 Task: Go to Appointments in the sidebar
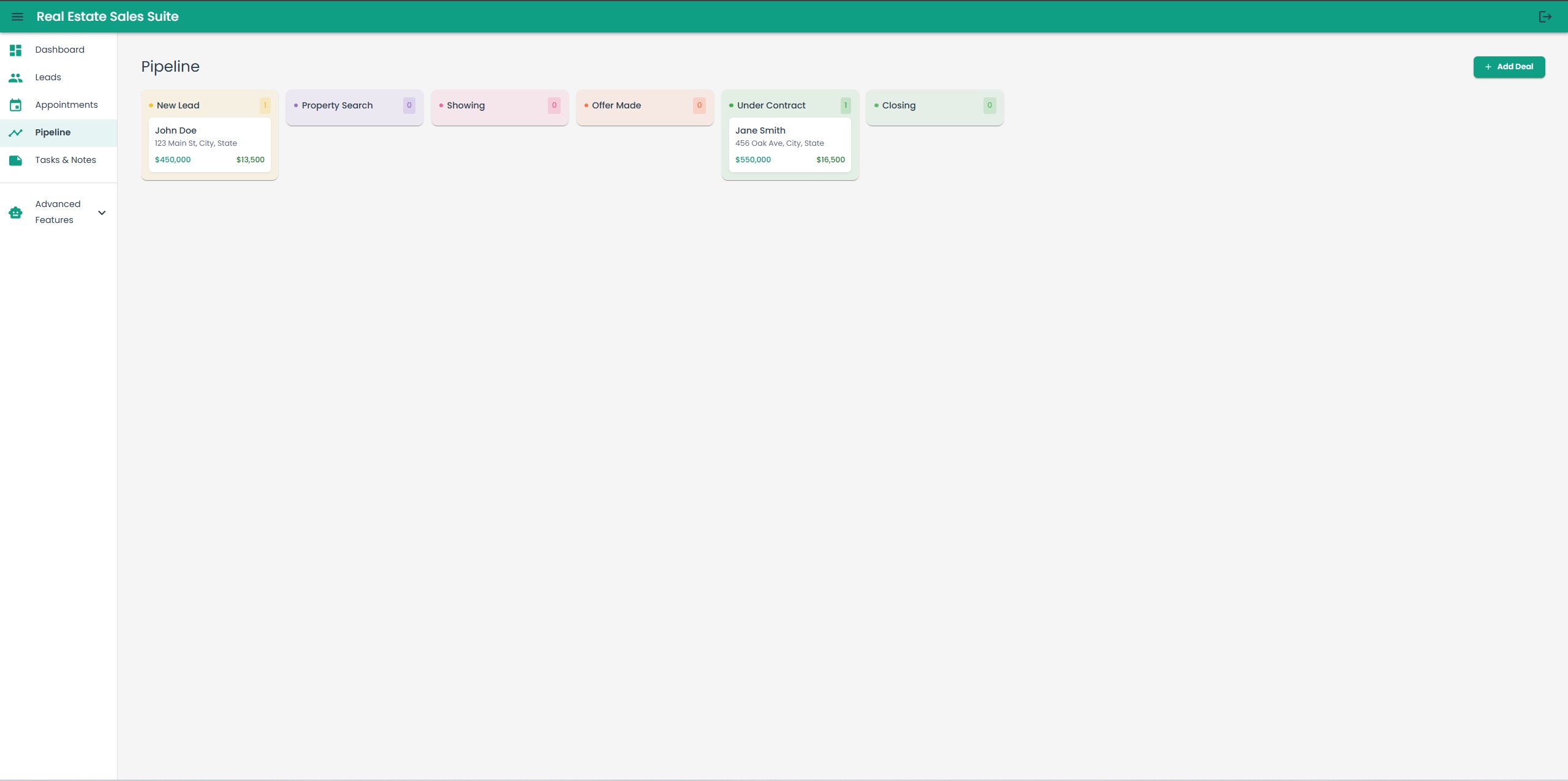point(66,105)
